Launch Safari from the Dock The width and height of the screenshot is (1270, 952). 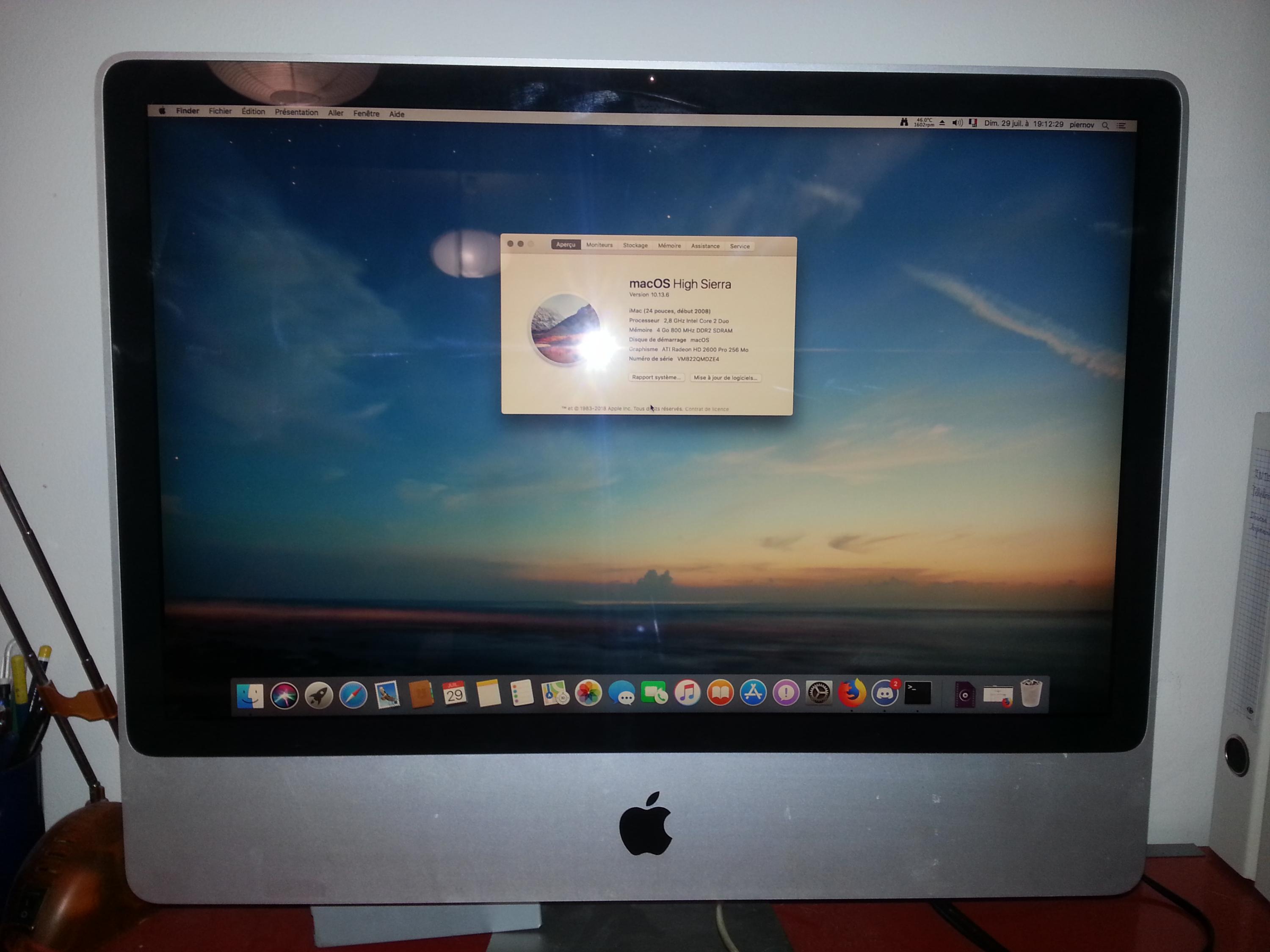[x=353, y=696]
